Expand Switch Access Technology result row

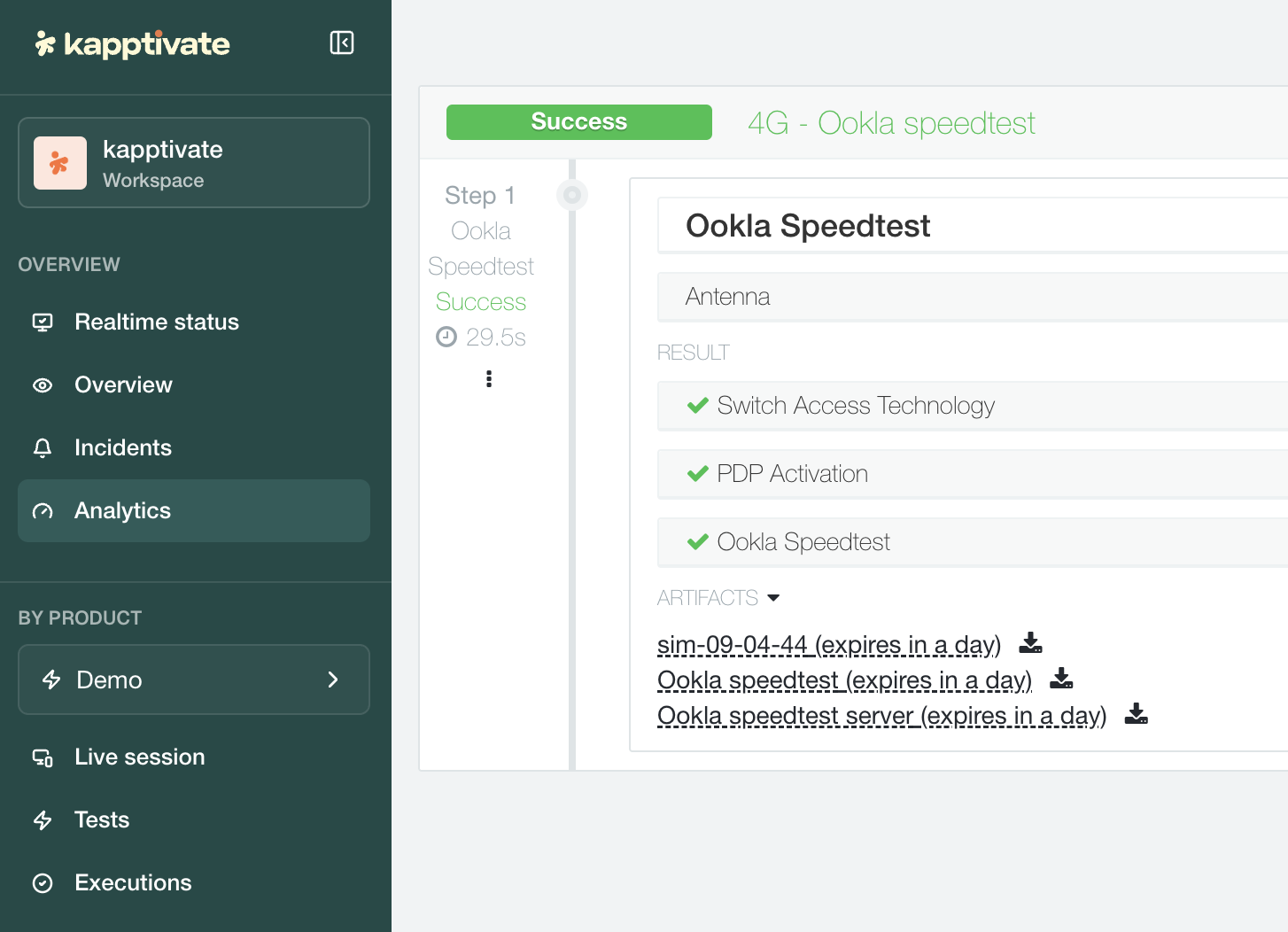973,406
